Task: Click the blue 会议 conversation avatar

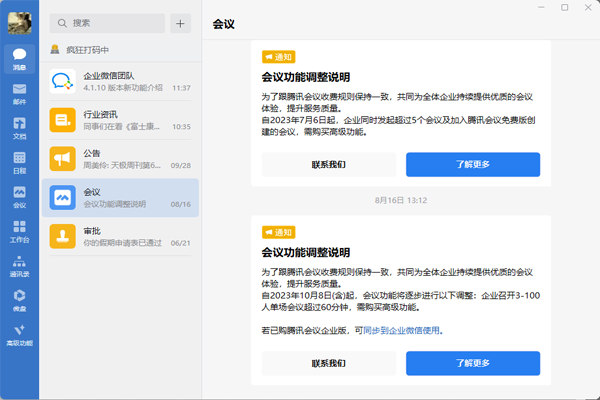Action: [62, 198]
